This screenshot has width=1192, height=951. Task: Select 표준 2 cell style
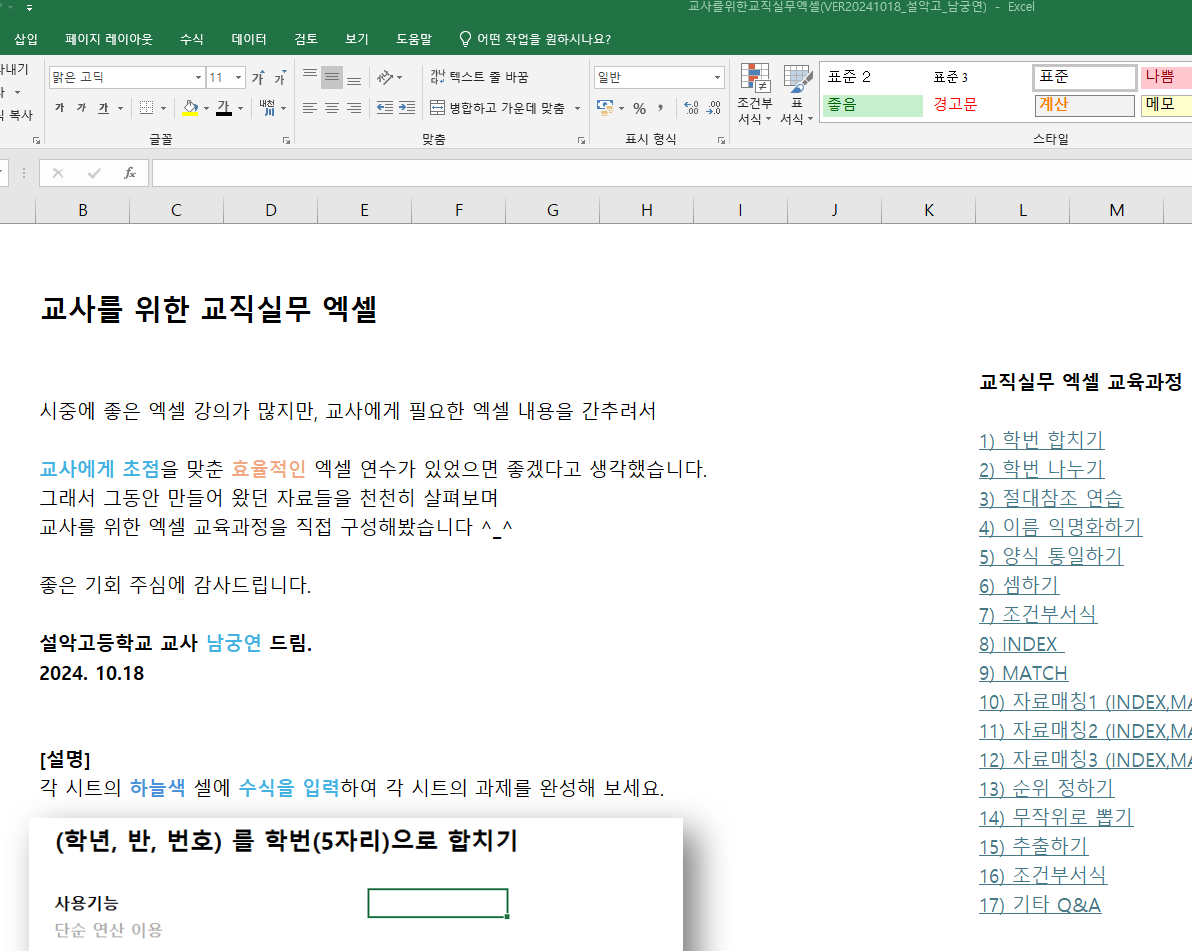coord(873,77)
